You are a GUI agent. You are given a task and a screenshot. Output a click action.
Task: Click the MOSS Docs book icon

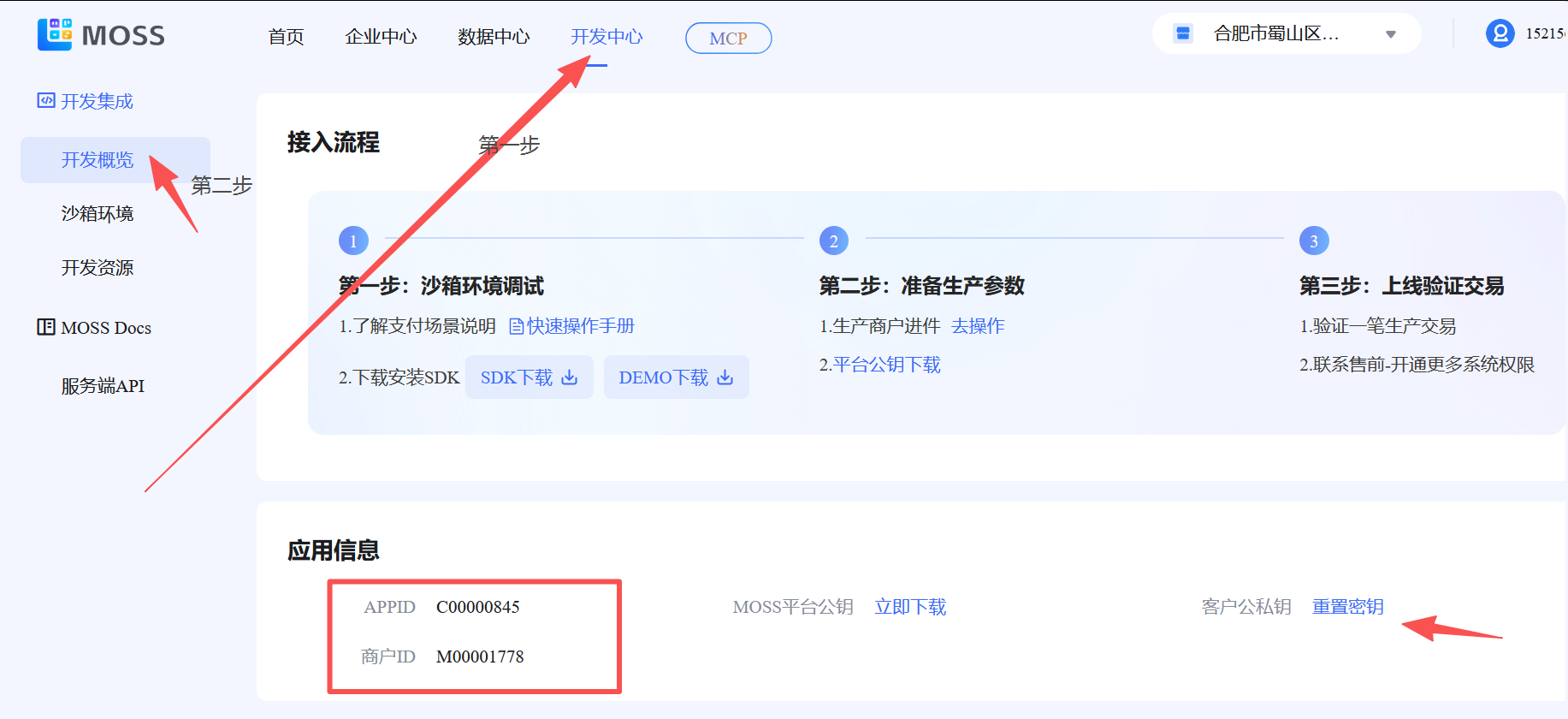pos(46,327)
